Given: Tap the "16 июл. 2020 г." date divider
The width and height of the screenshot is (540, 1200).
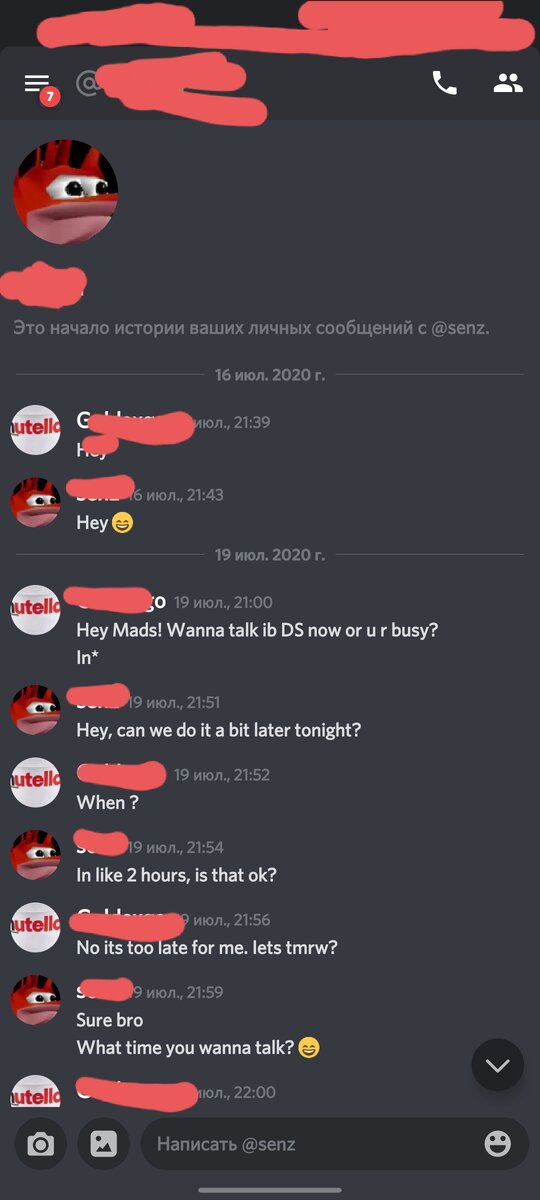Looking at the screenshot, I should click(x=270, y=375).
